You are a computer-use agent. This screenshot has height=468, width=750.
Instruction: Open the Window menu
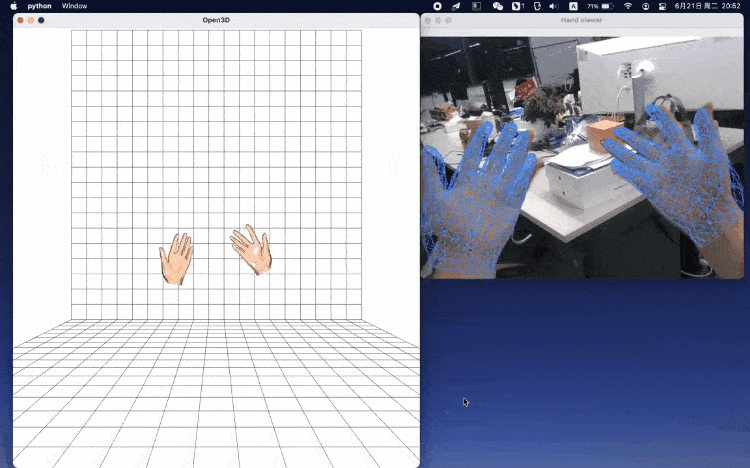tap(74, 6)
